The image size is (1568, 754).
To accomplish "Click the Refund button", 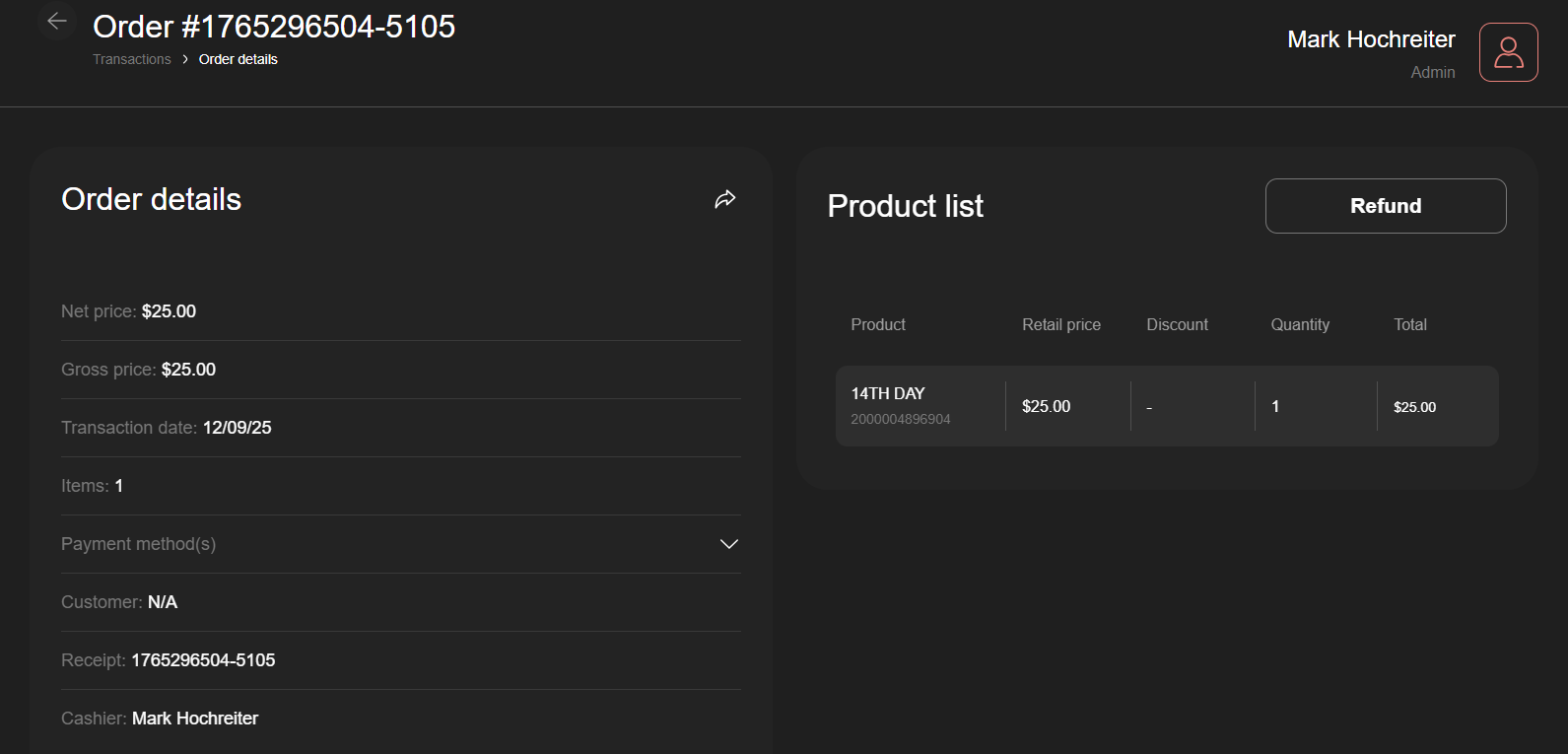I will pyautogui.click(x=1386, y=206).
